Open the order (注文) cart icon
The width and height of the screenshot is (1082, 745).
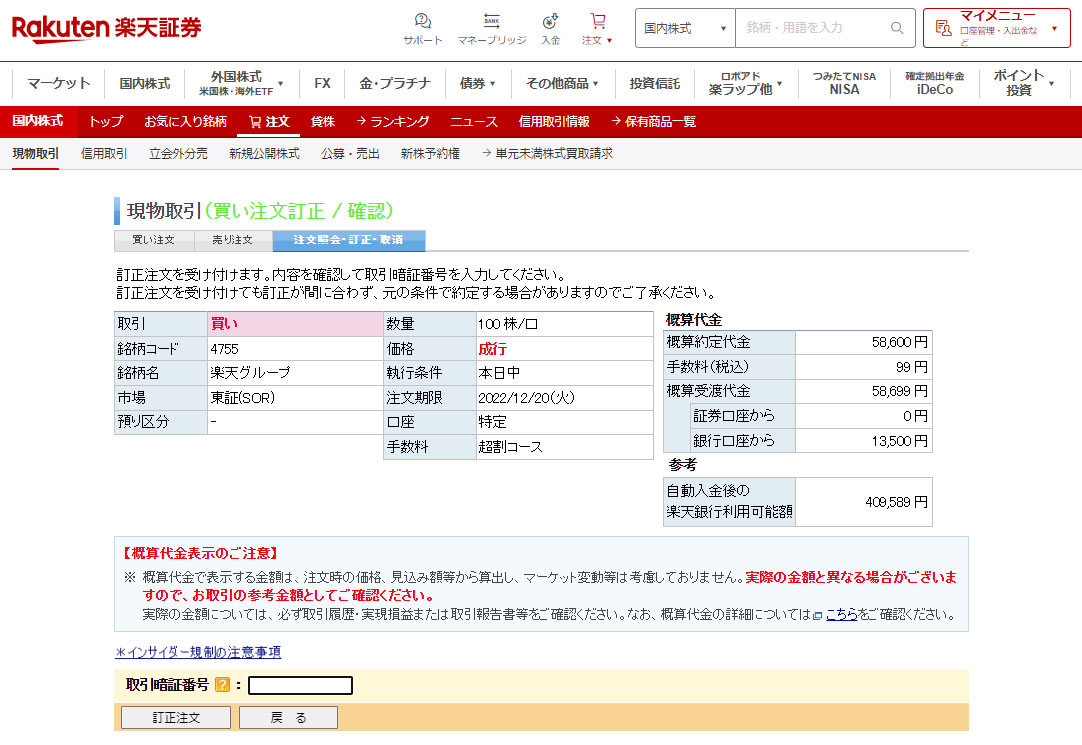(597, 22)
